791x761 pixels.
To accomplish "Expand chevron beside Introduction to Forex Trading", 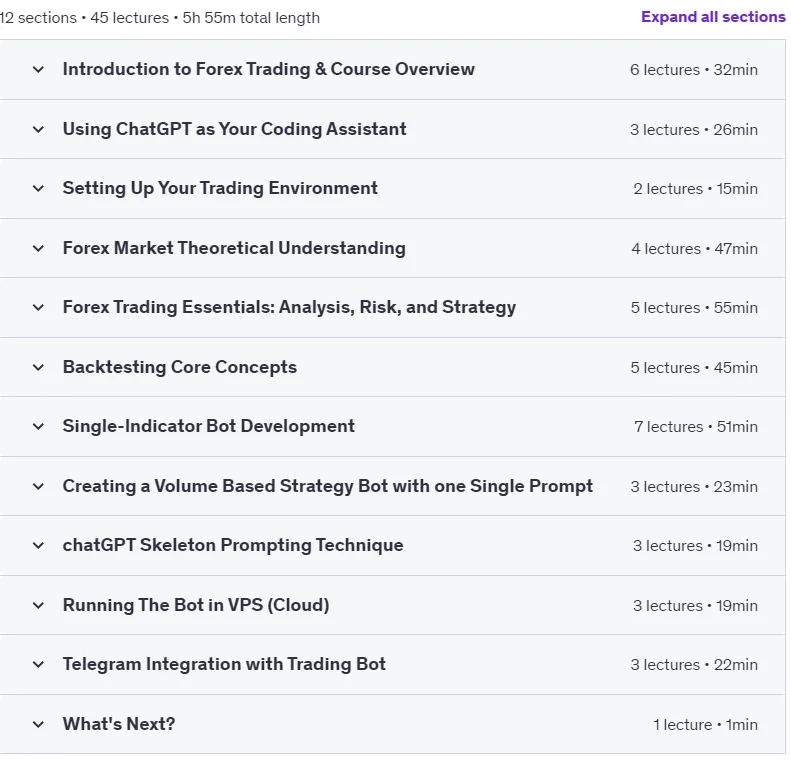I will [x=38, y=70].
